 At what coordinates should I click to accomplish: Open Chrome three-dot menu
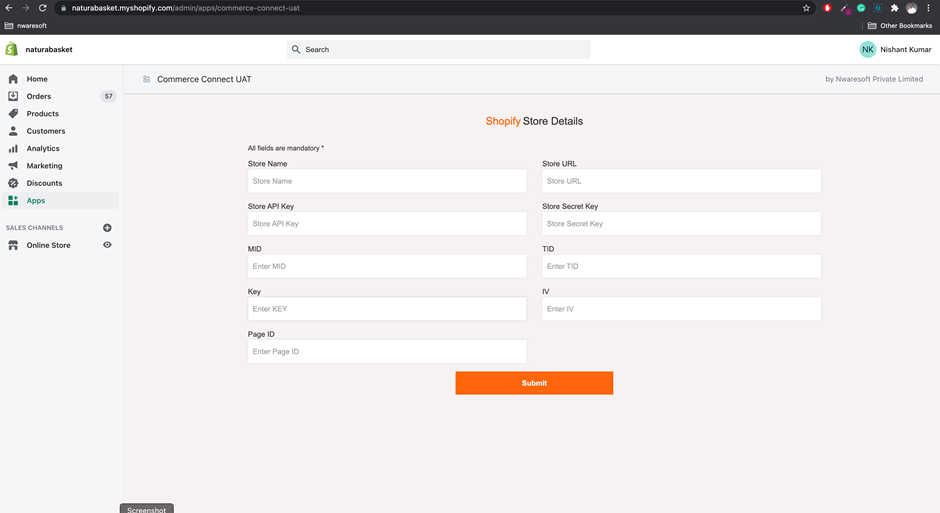pyautogui.click(x=928, y=8)
